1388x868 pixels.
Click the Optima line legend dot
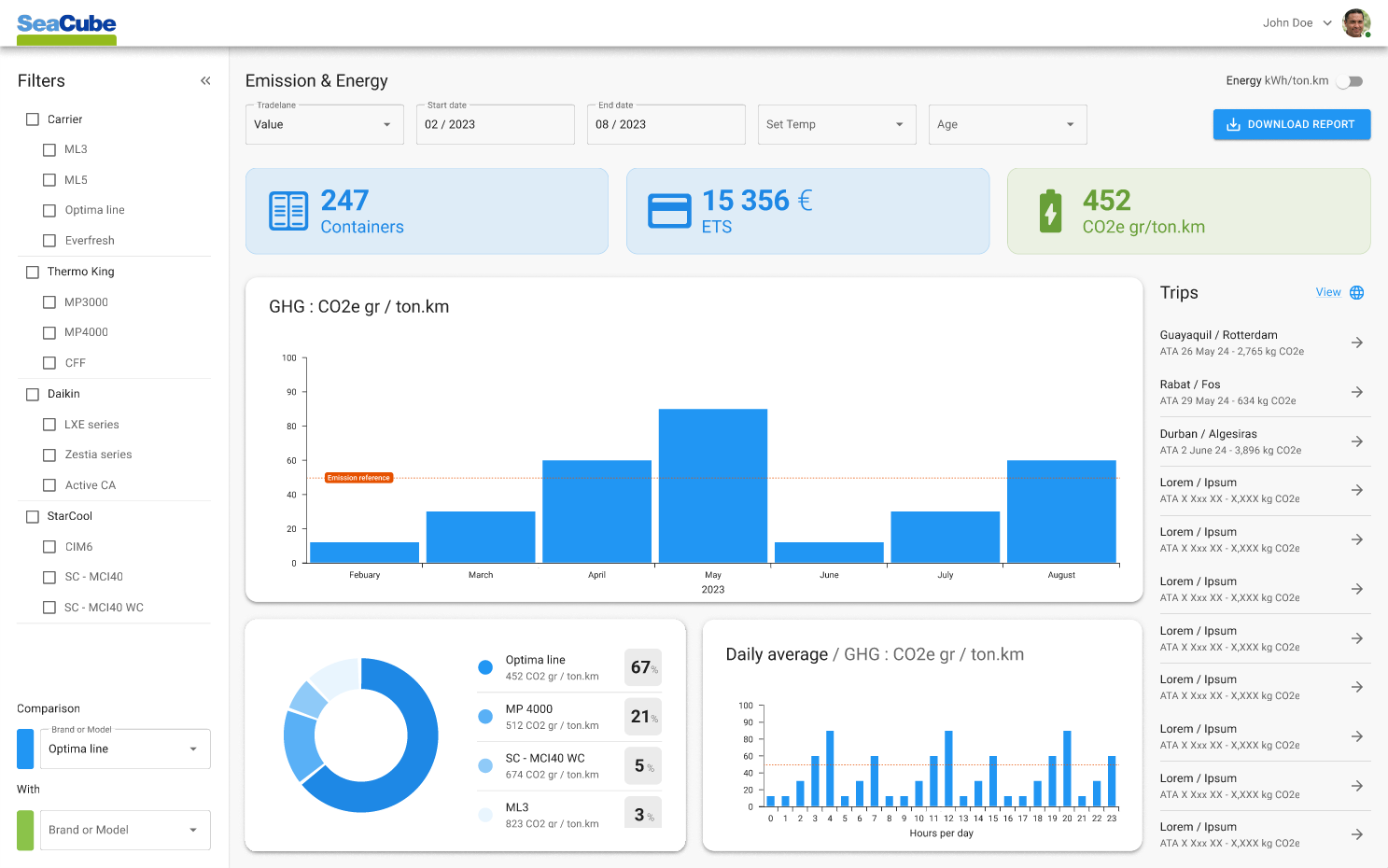click(x=485, y=667)
